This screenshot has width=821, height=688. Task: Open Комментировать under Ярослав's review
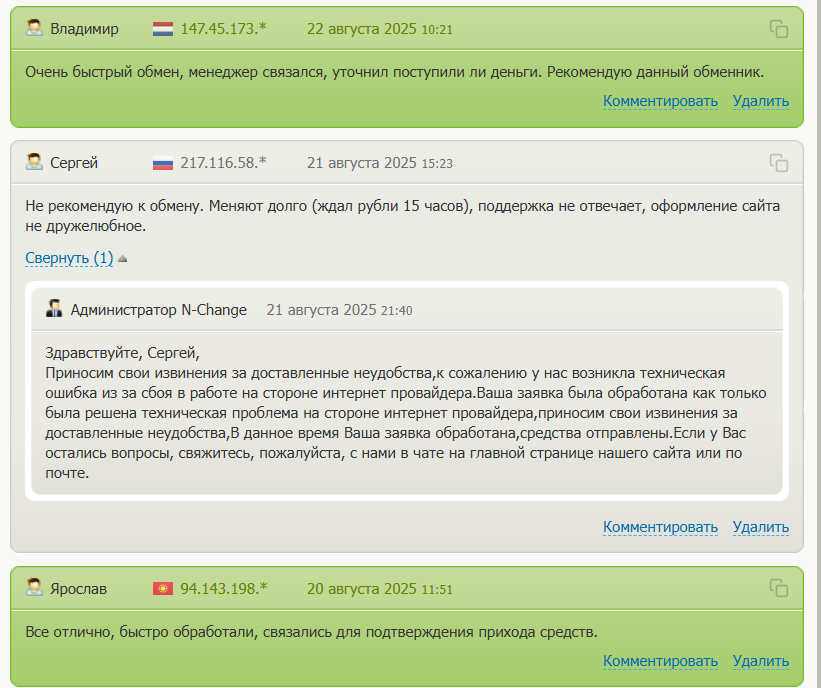[x=660, y=661]
